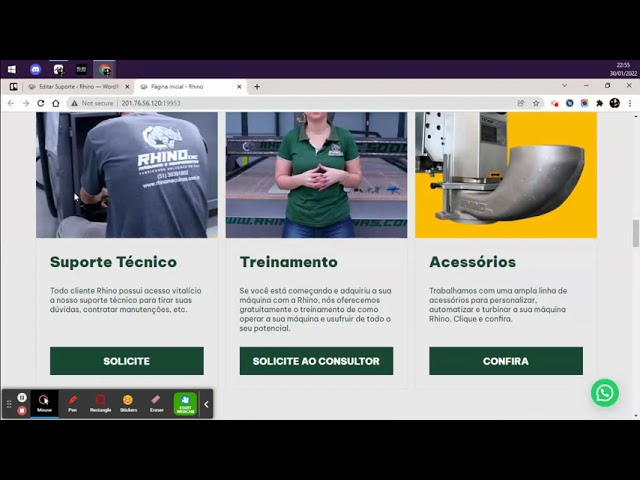Screen dimensions: 640x480
Task: Stop the screen recording
Action: (22, 411)
